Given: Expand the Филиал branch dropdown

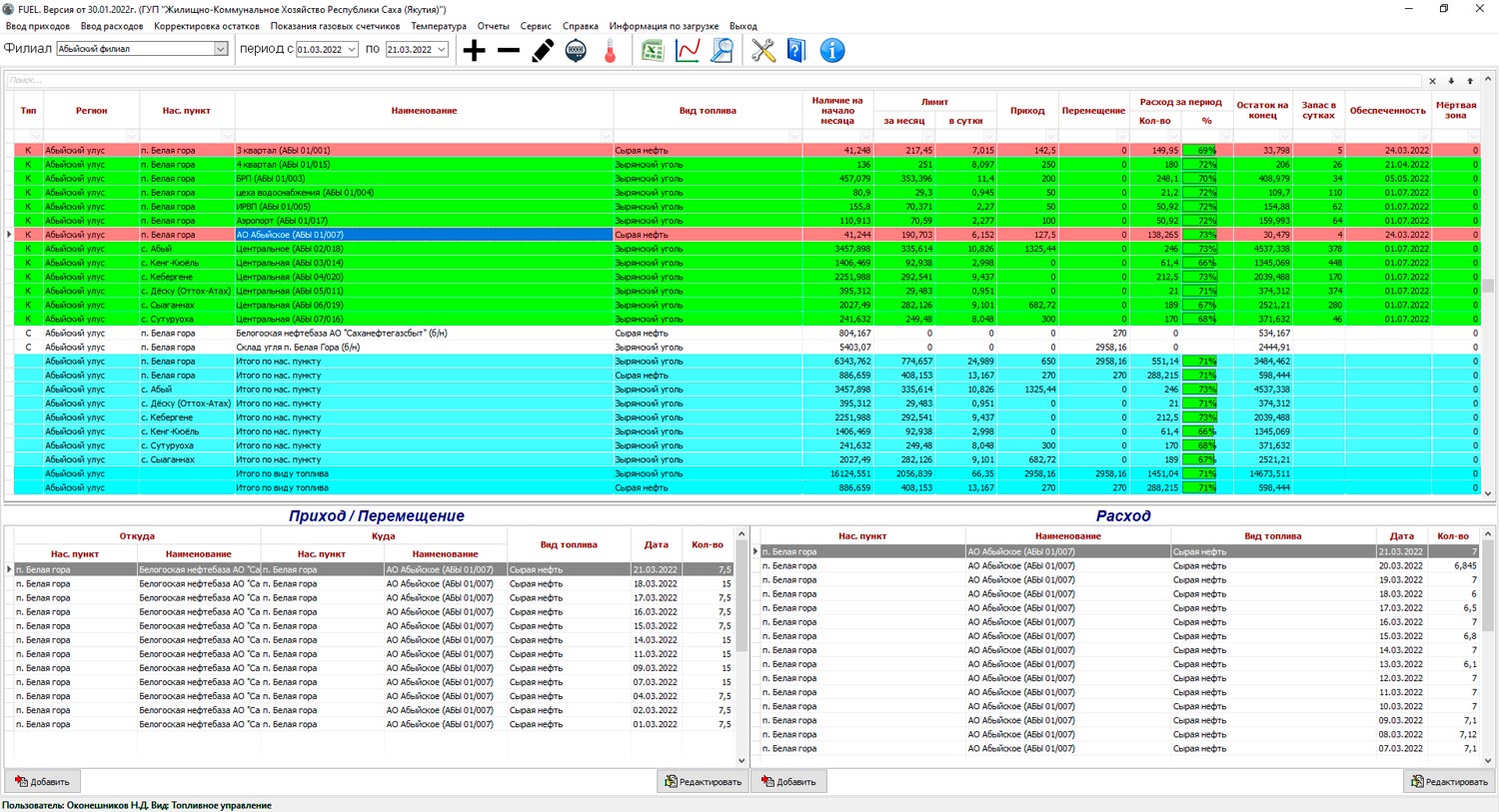Looking at the screenshot, I should point(220,49).
